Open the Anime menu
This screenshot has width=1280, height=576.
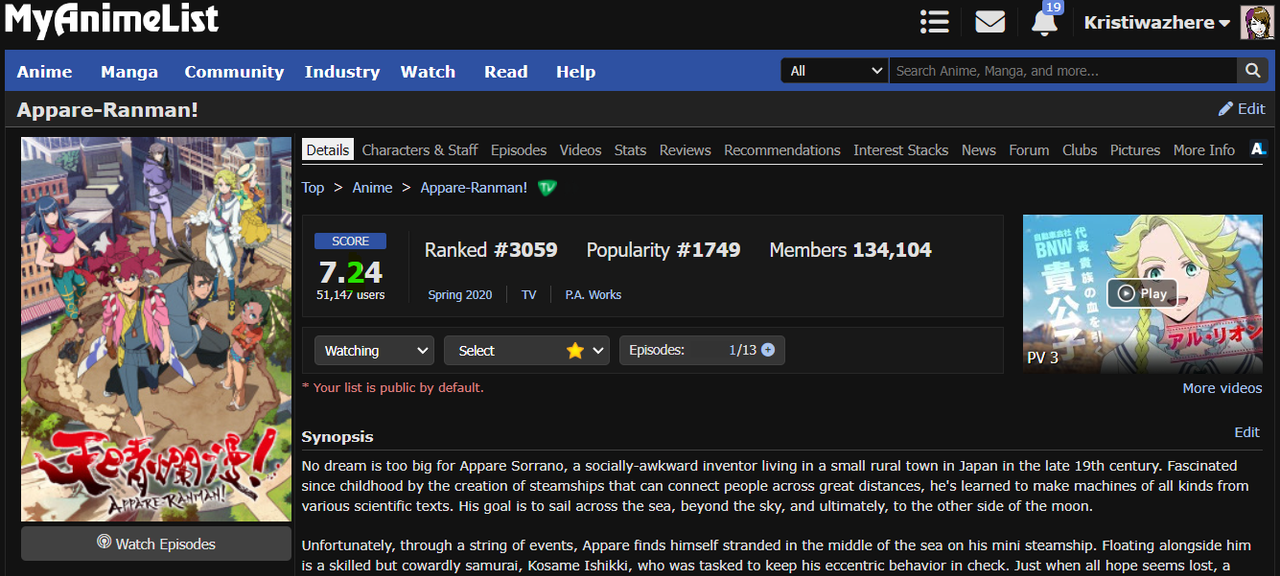pos(44,72)
